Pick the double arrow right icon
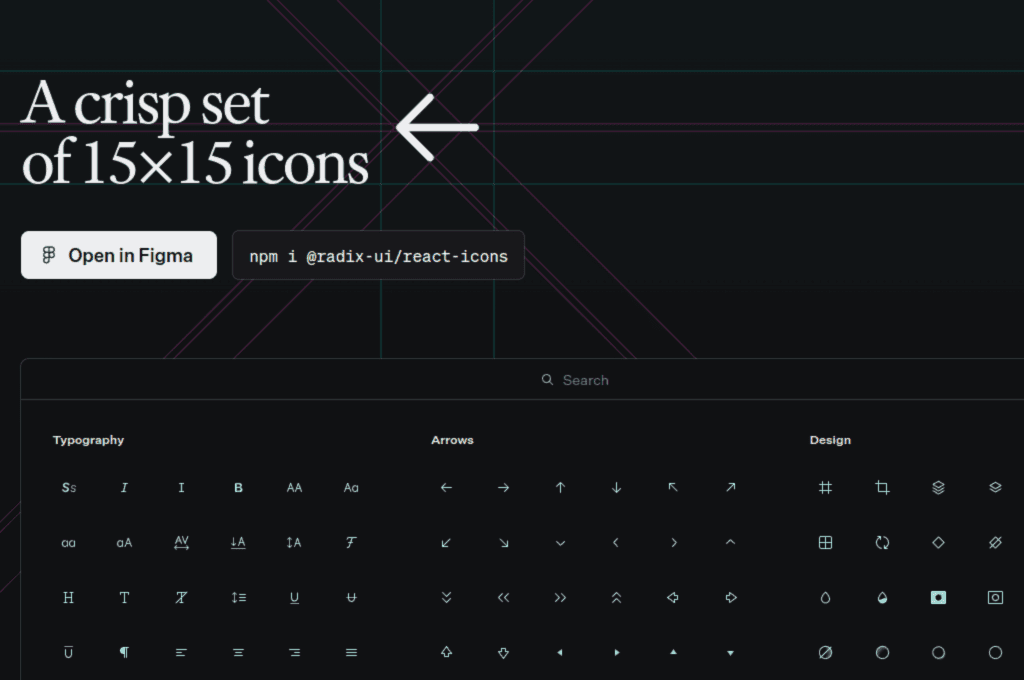Screen dimensions: 1024x680 [x=560, y=597]
